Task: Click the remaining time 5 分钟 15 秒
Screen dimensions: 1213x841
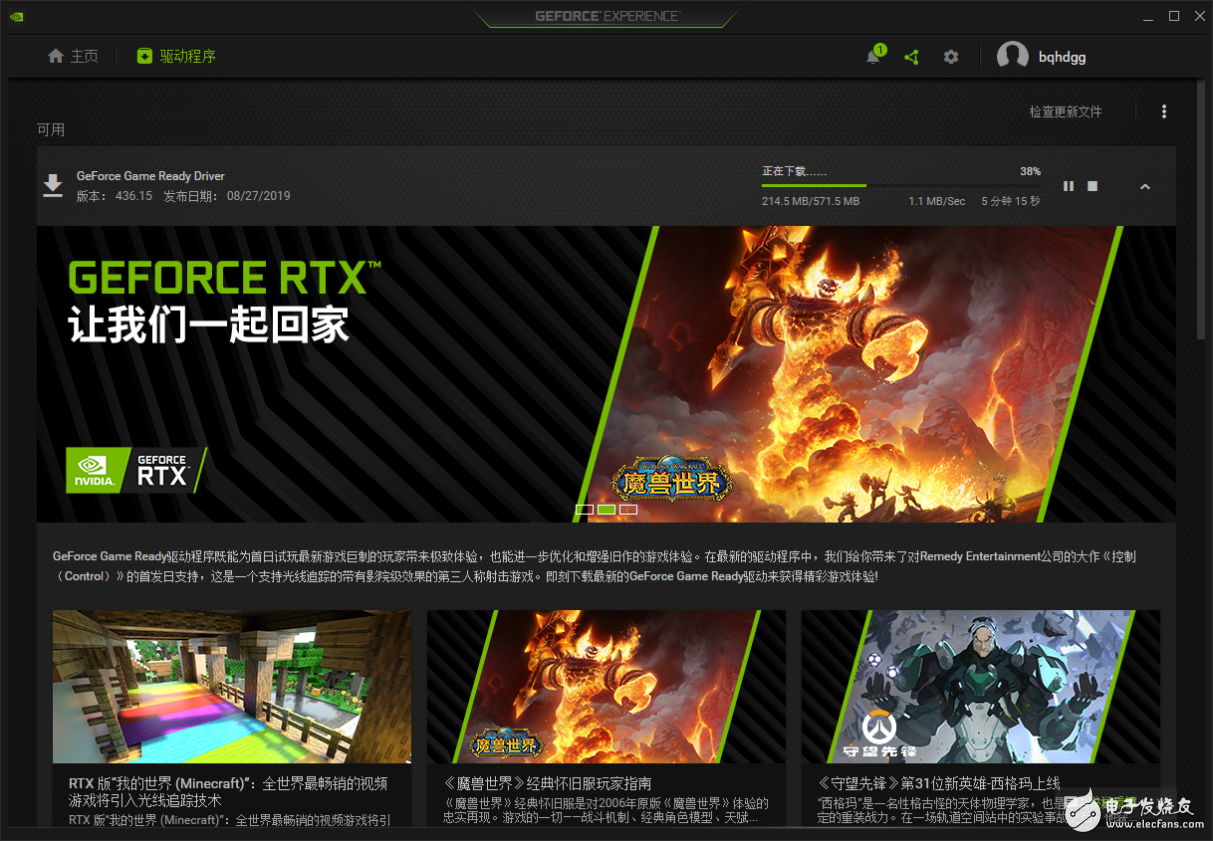Action: [1011, 201]
